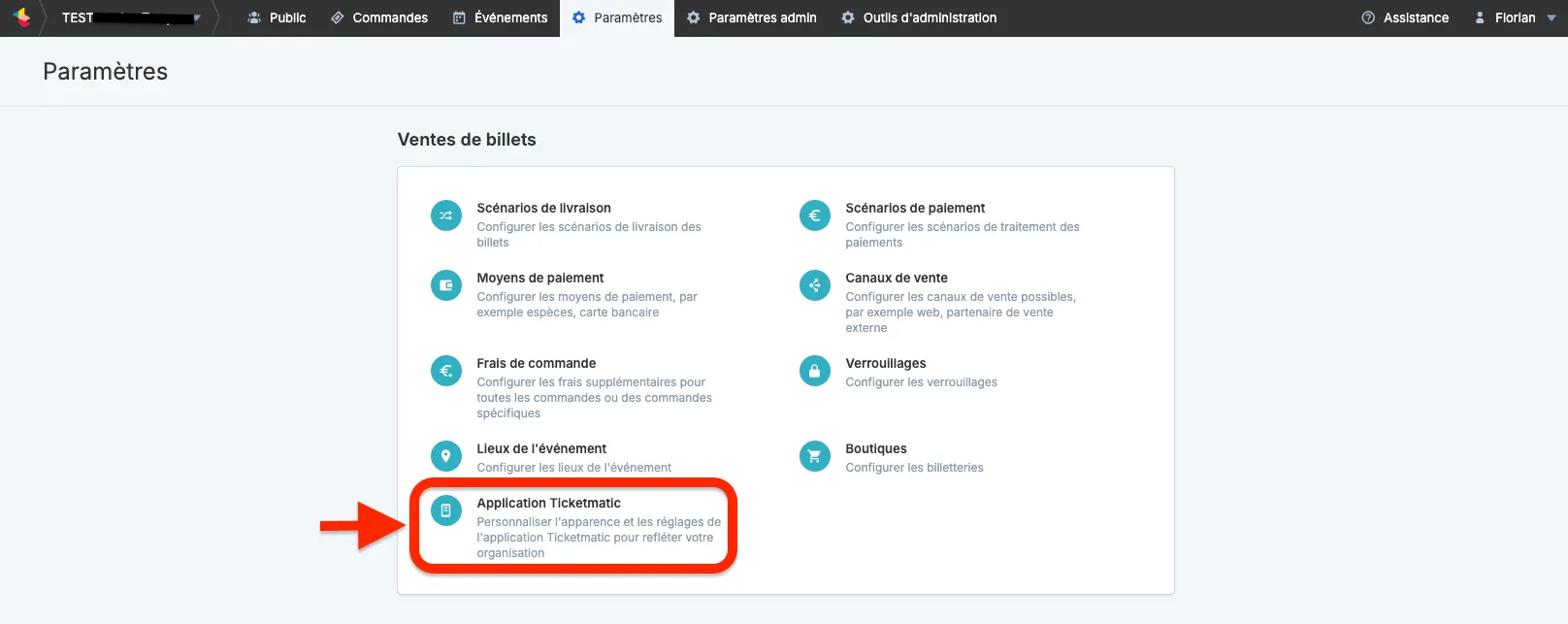The width and height of the screenshot is (1568, 624).
Task: Click the Paramètres admin gear icon
Action: click(x=694, y=17)
